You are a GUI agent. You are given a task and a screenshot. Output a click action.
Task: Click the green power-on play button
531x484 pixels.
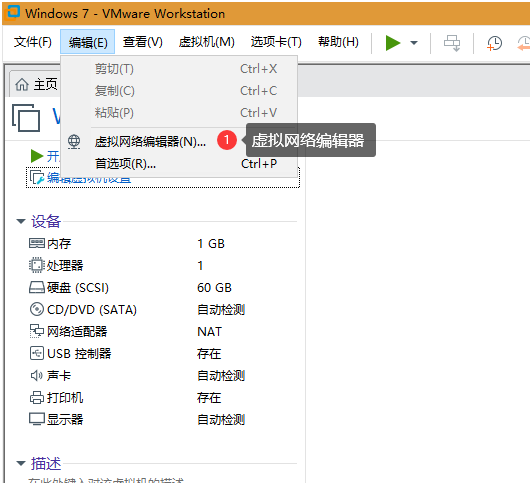click(393, 43)
